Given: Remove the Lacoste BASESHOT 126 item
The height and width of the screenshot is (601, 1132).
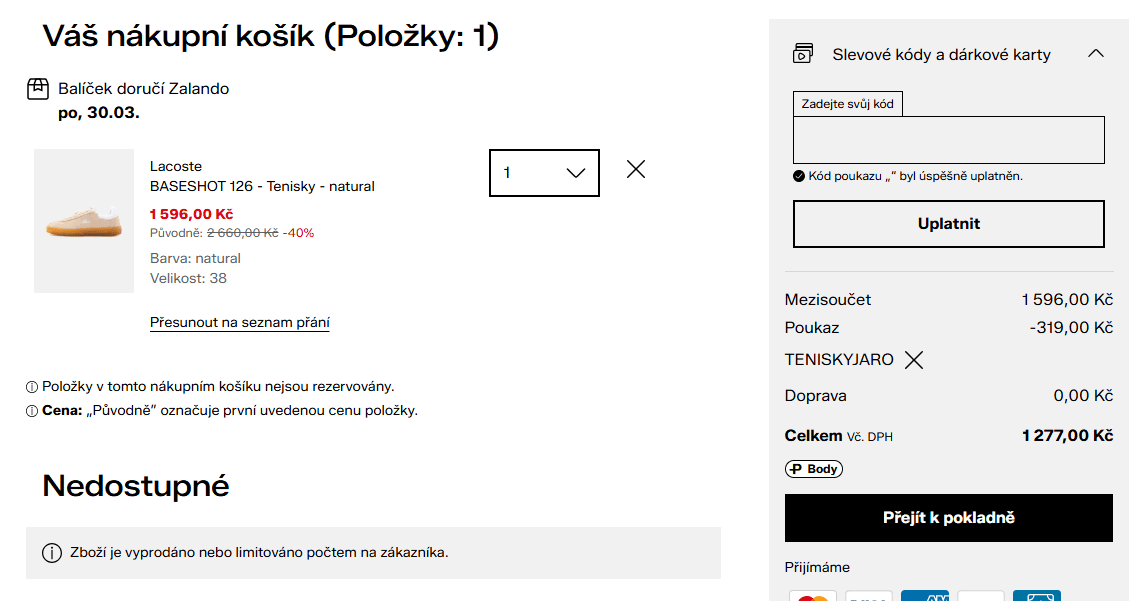Looking at the screenshot, I should pos(635,170).
